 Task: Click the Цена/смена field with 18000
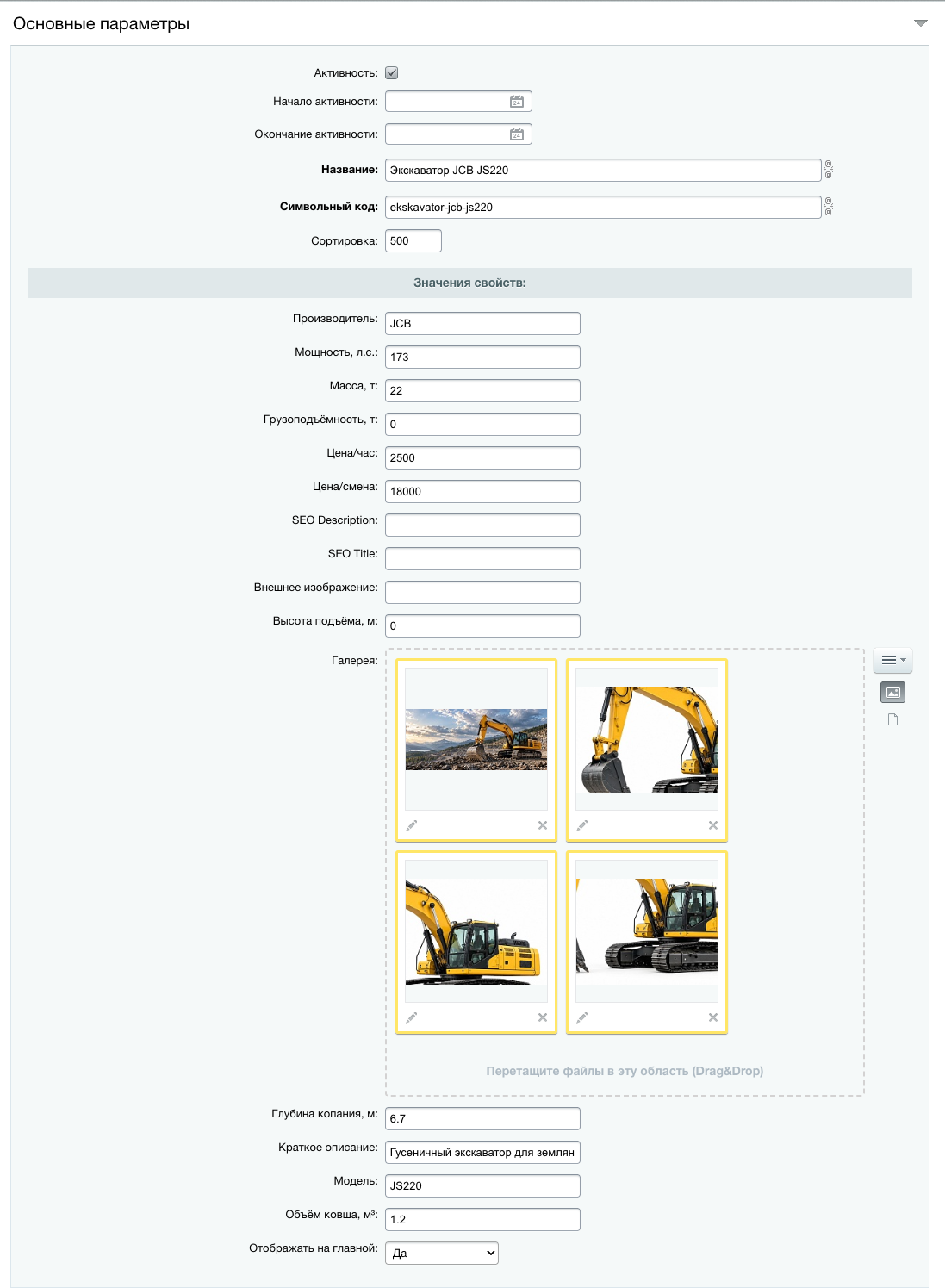(482, 491)
